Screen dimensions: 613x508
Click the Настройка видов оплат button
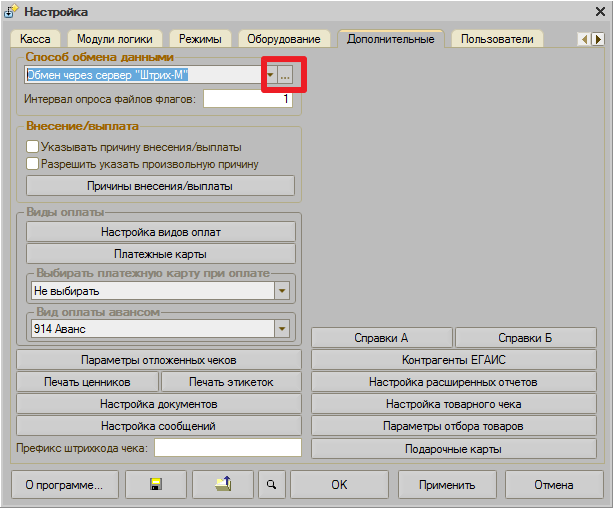click(x=161, y=232)
